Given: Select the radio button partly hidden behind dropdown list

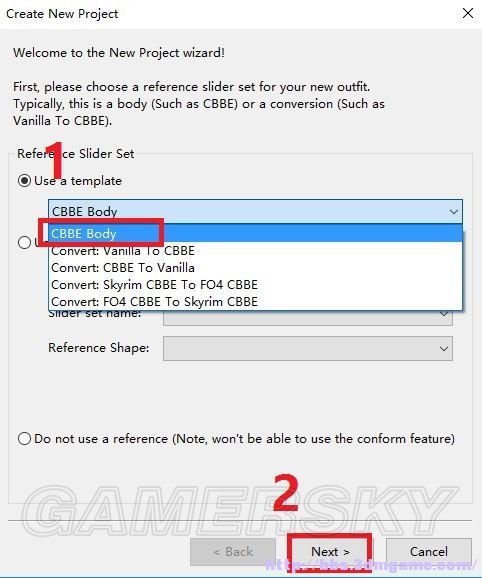Looking at the screenshot, I should (x=24, y=242).
